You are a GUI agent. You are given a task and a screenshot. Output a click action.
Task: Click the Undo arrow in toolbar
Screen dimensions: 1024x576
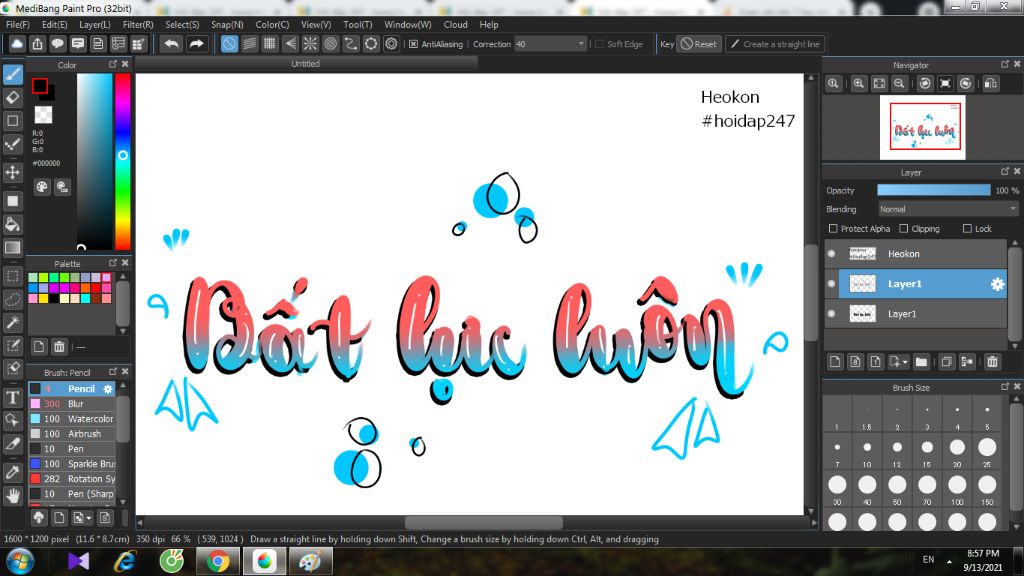[x=172, y=44]
